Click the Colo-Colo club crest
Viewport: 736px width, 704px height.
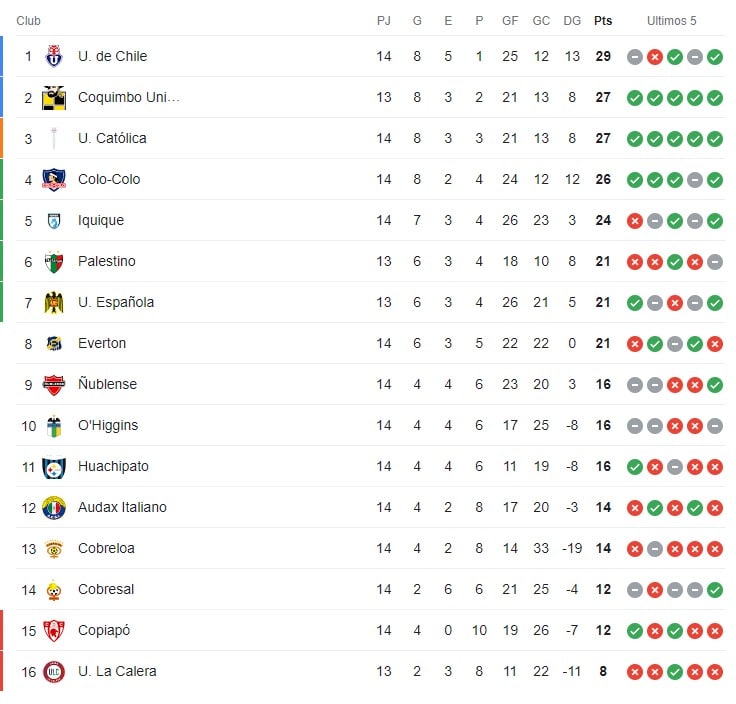tap(54, 180)
